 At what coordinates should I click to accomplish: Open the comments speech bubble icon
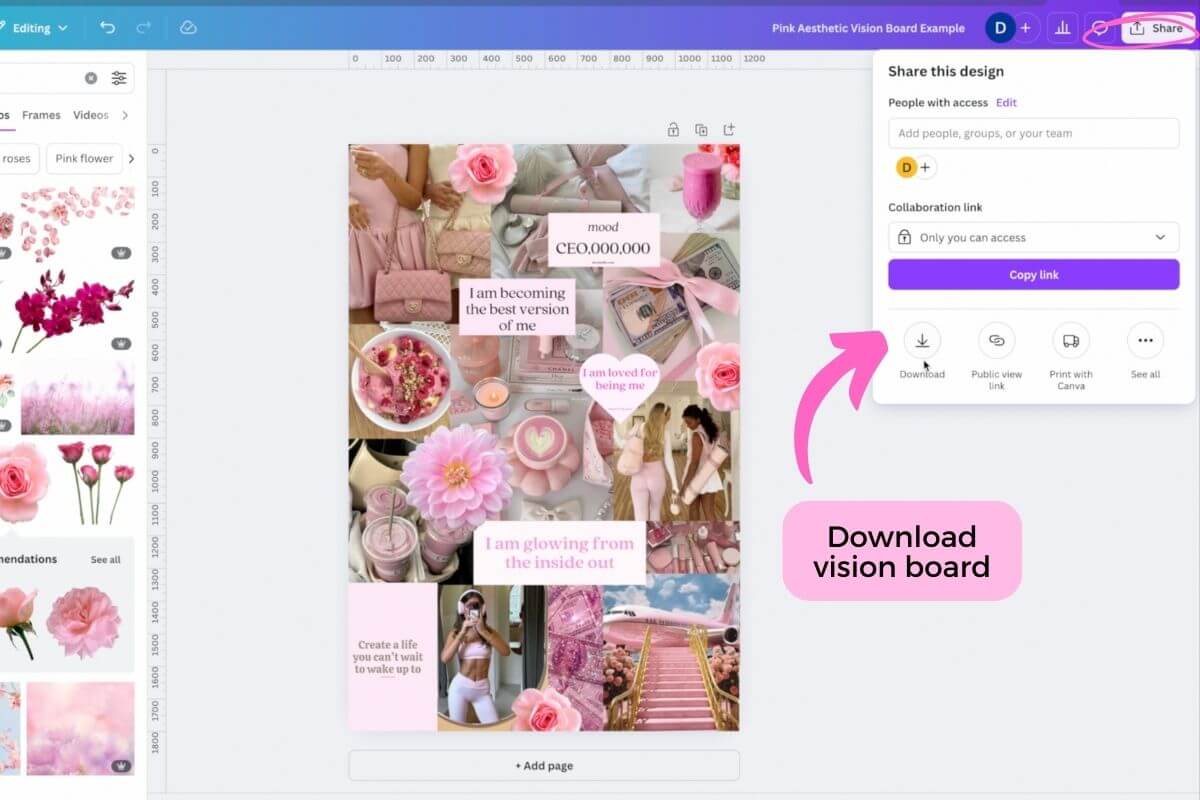coord(1099,28)
